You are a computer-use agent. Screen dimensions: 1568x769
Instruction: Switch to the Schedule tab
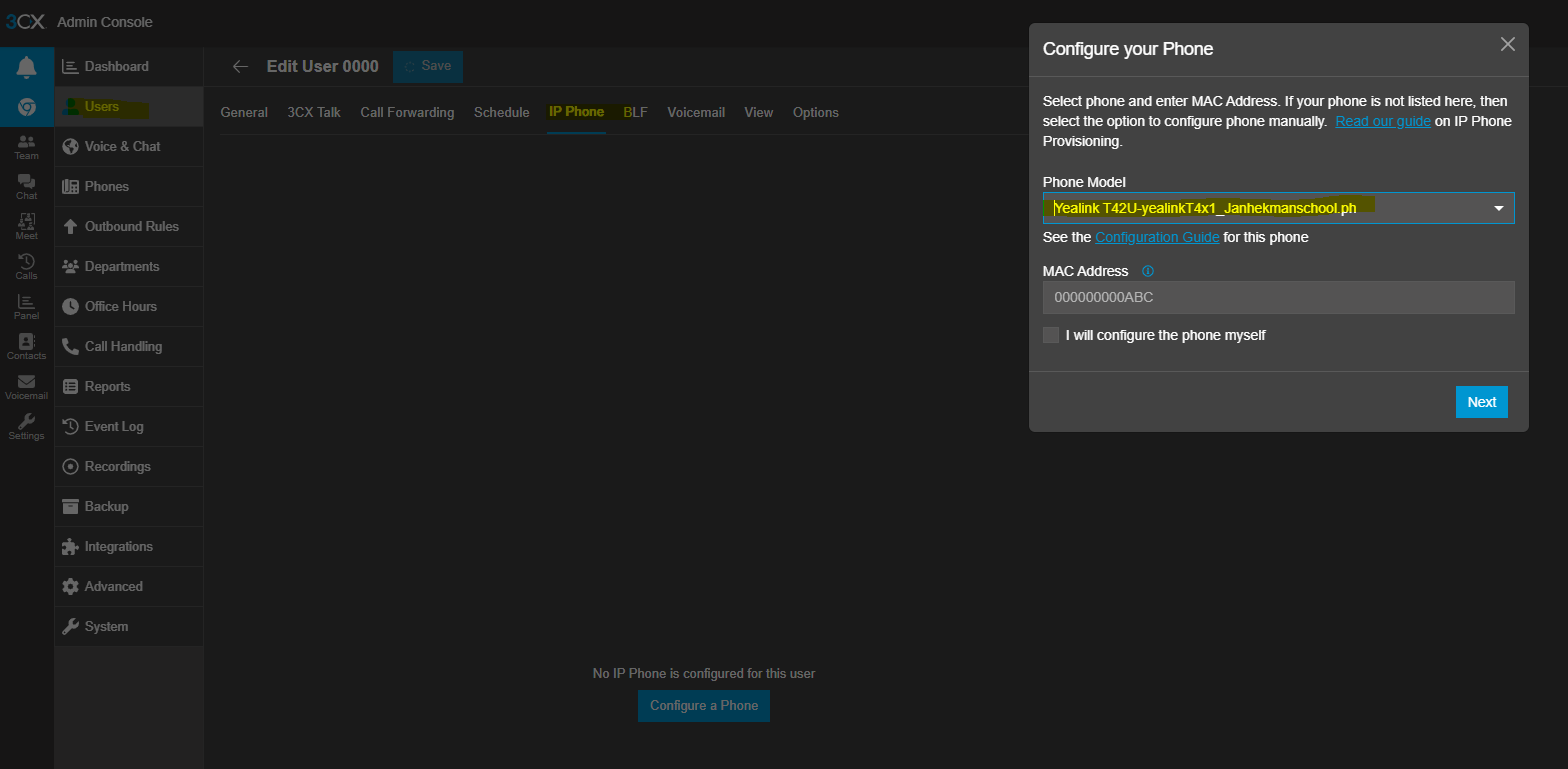tap(502, 112)
